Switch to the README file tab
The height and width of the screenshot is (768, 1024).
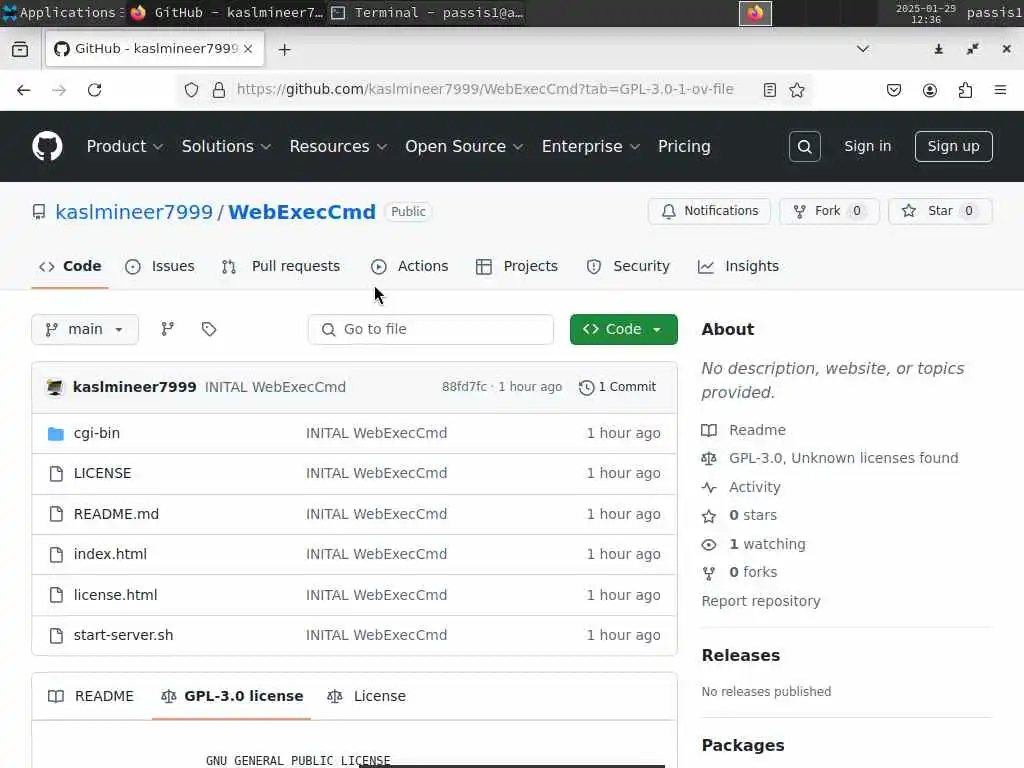pos(91,696)
